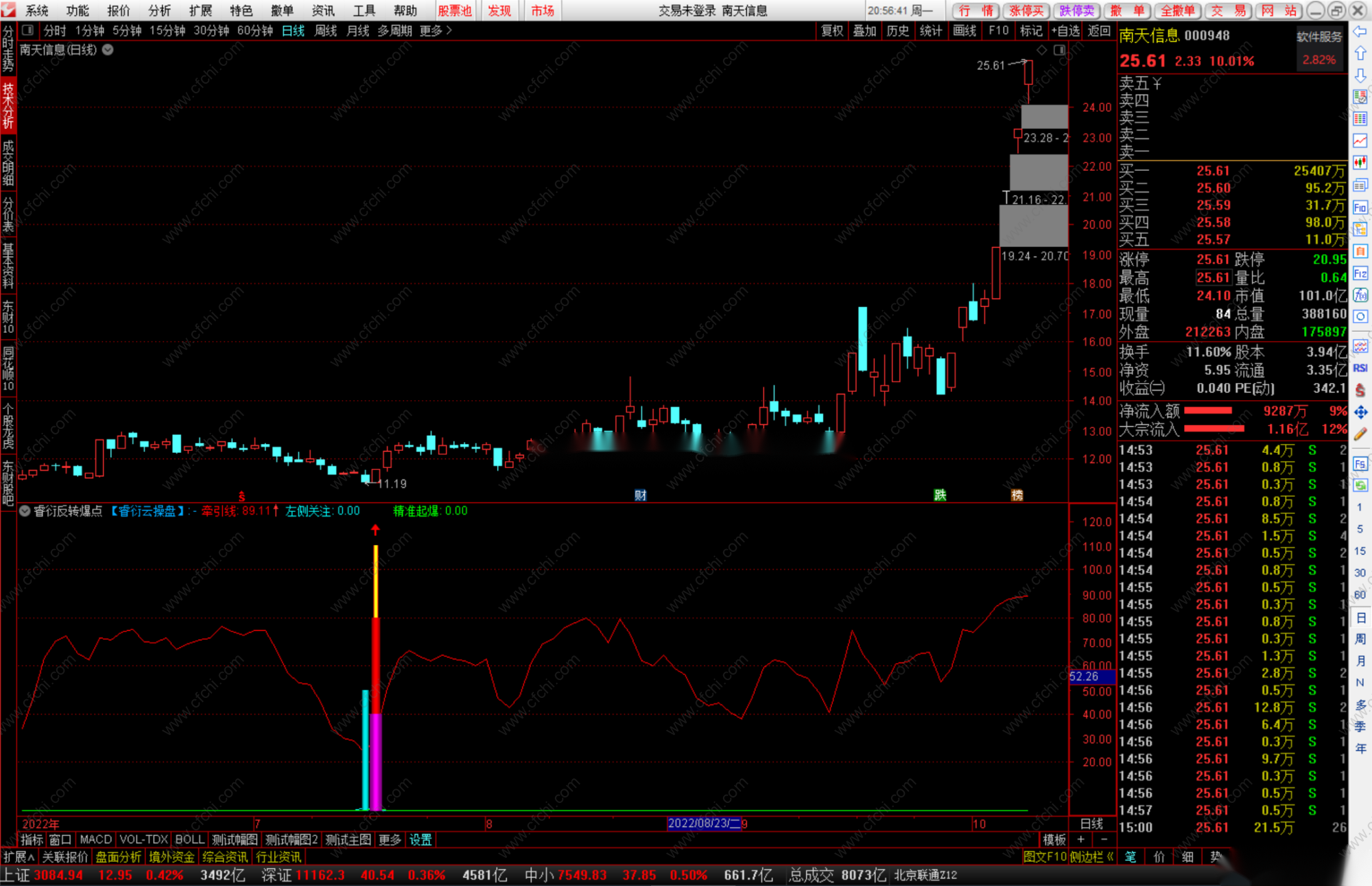Click the gray gap box near 21.16

[1039, 172]
